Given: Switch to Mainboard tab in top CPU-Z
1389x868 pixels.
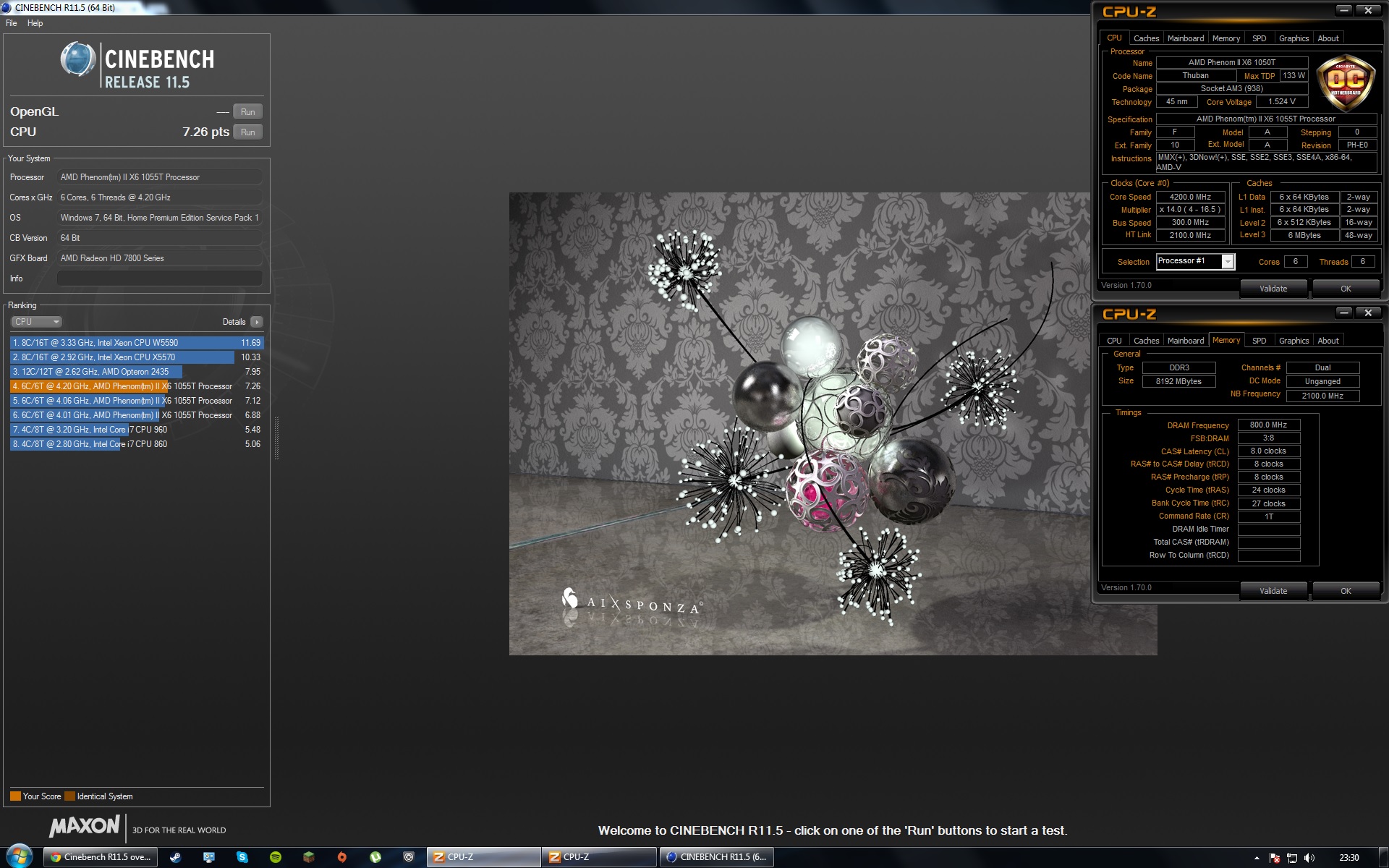Looking at the screenshot, I should [x=1186, y=38].
